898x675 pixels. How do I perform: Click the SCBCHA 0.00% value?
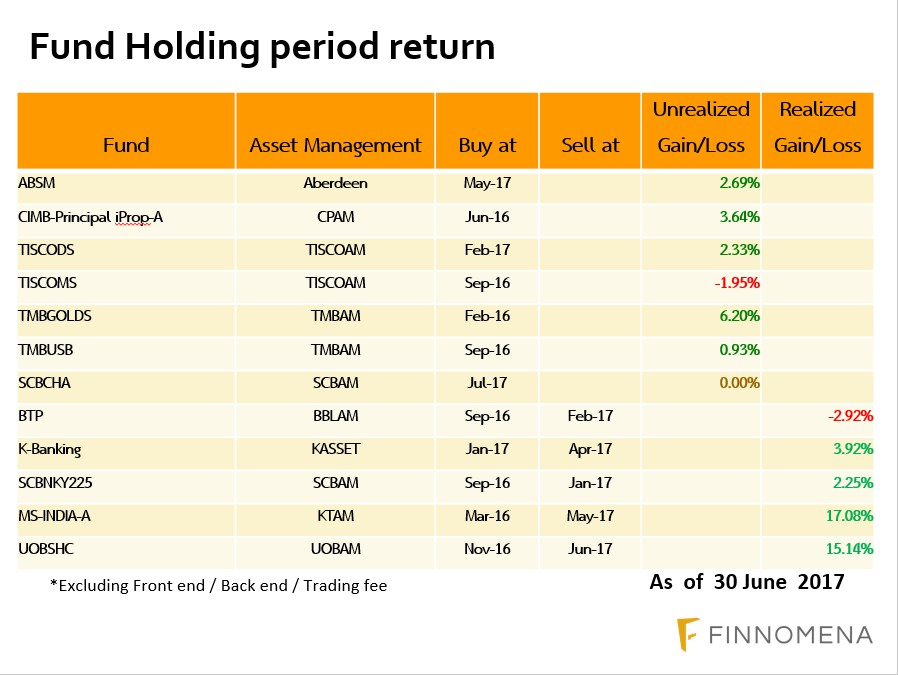coord(738,382)
